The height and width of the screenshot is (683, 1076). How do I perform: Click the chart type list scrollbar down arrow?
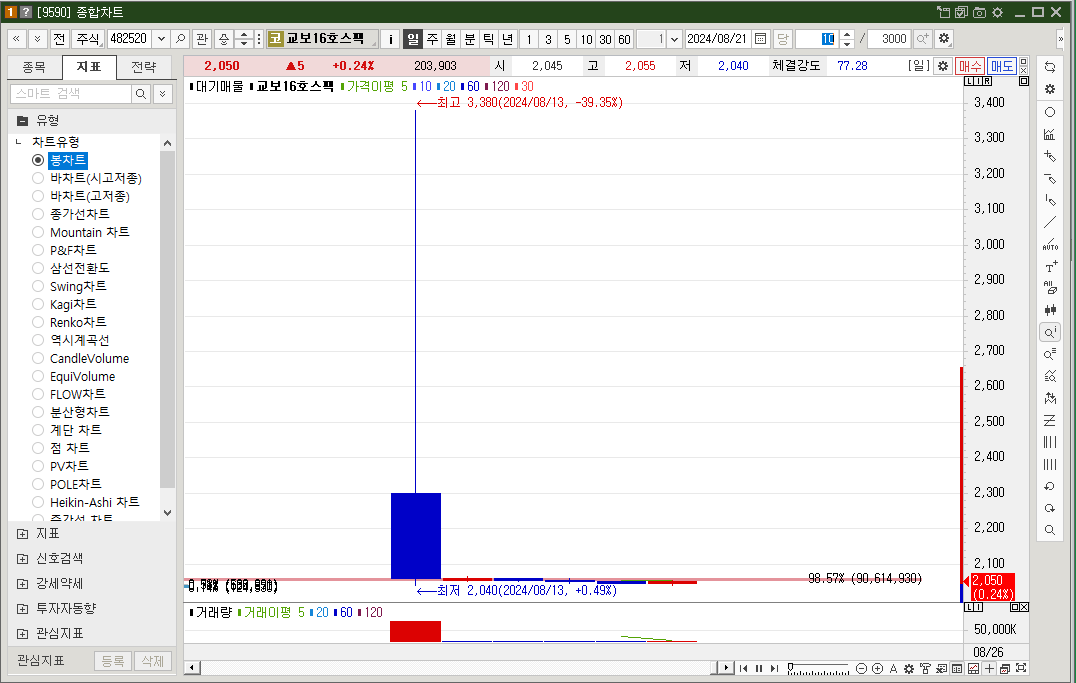(167, 513)
